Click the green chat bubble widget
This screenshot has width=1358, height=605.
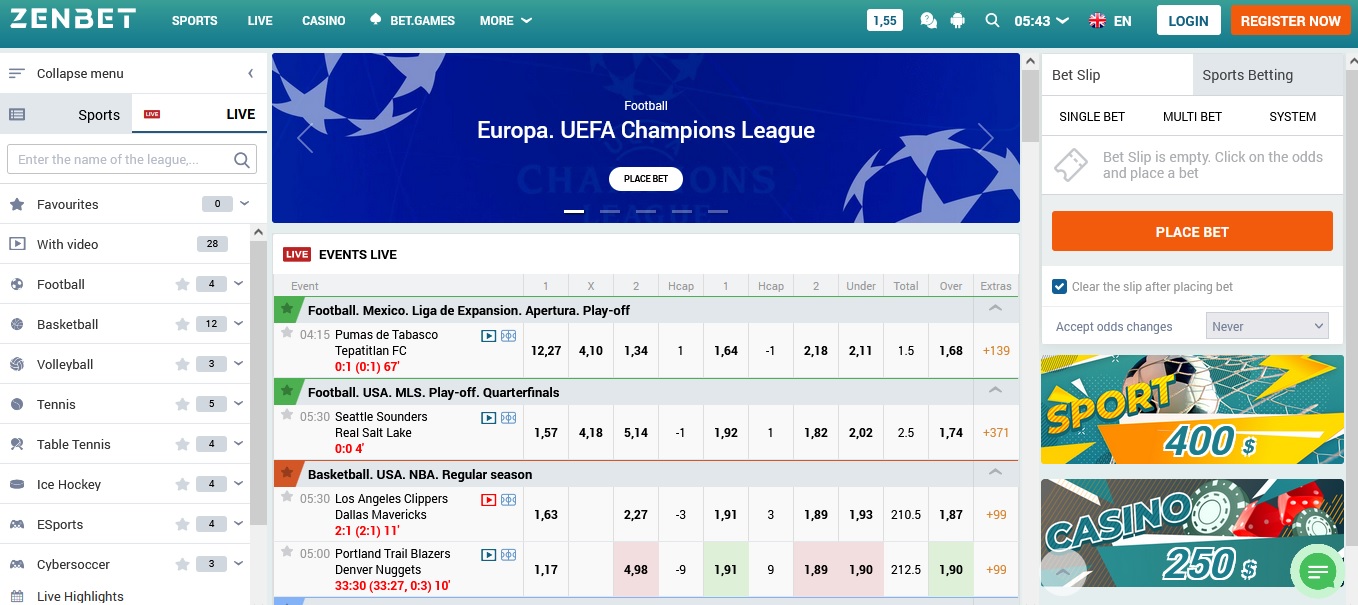1318,571
